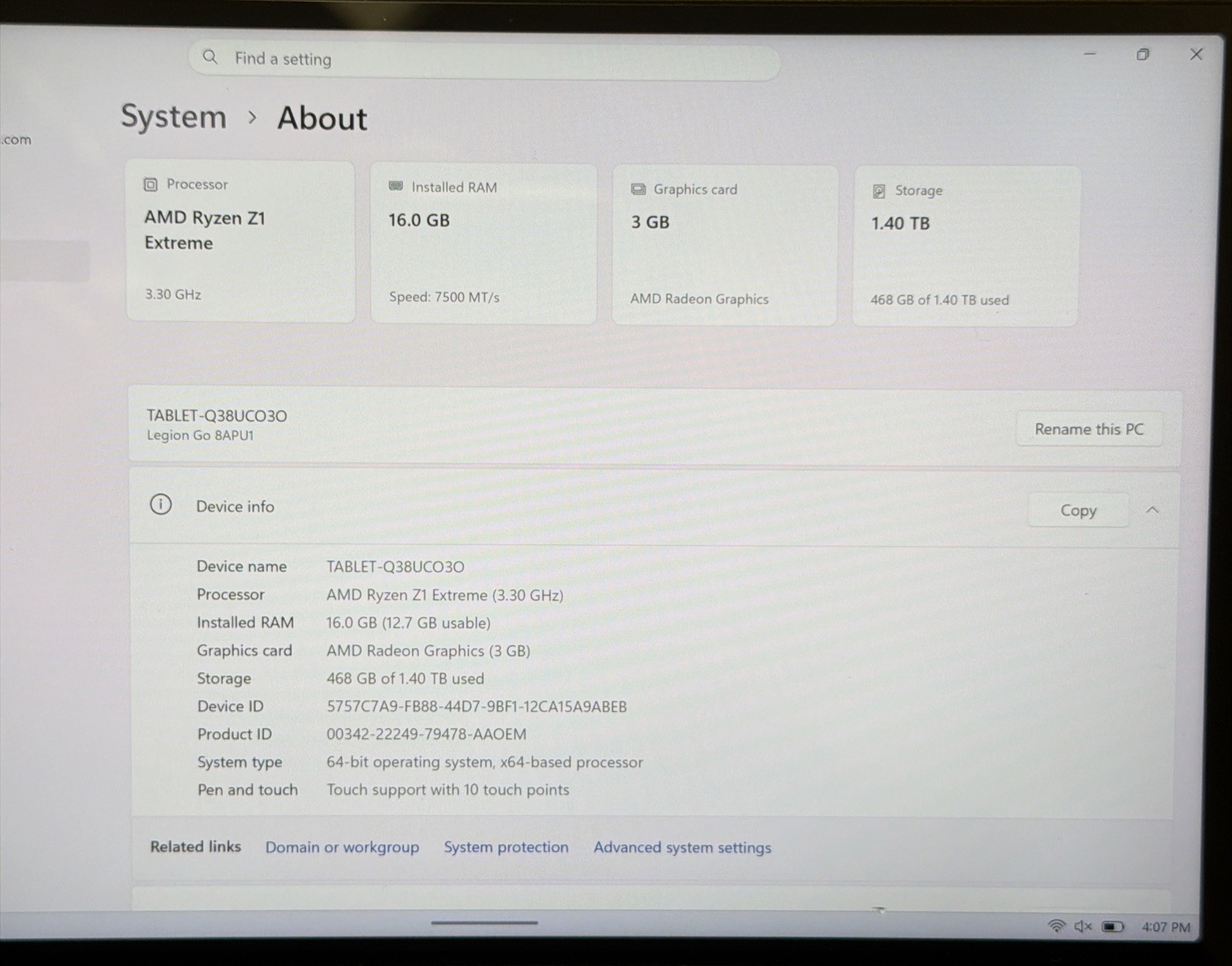
Task: Select the 16.0 GB Installed RAM card
Action: (484, 243)
